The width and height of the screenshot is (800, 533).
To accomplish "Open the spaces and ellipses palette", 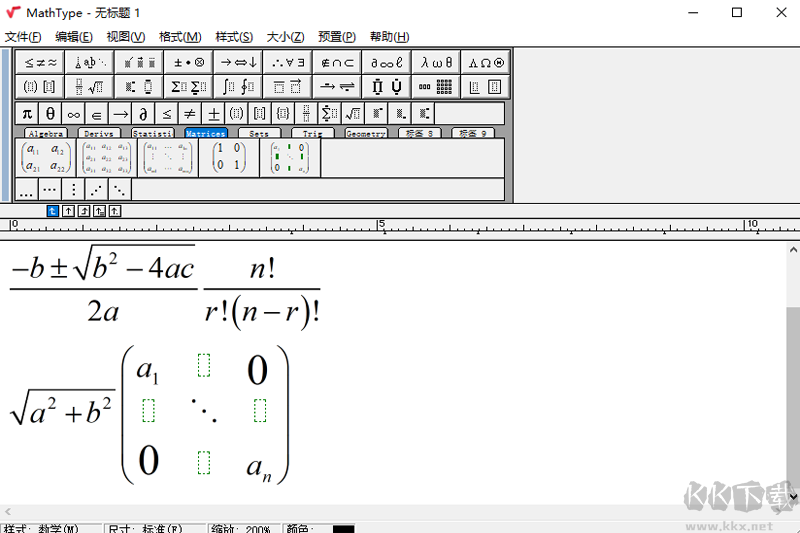I will click(x=90, y=62).
